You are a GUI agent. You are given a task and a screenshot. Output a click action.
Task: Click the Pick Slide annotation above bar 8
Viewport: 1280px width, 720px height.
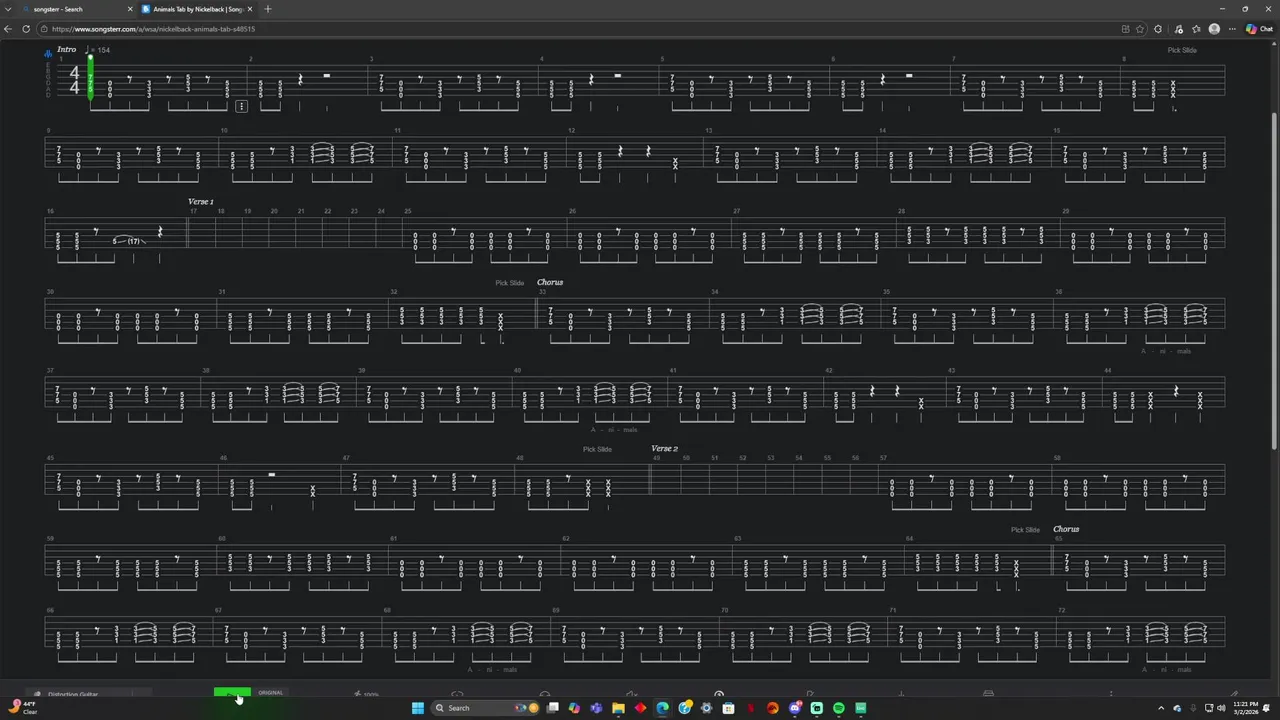1182,50
